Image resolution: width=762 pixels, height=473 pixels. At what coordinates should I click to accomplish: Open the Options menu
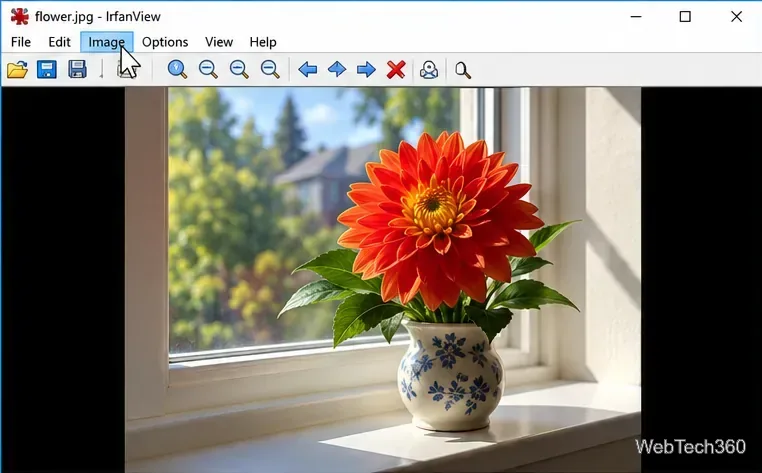tap(165, 42)
